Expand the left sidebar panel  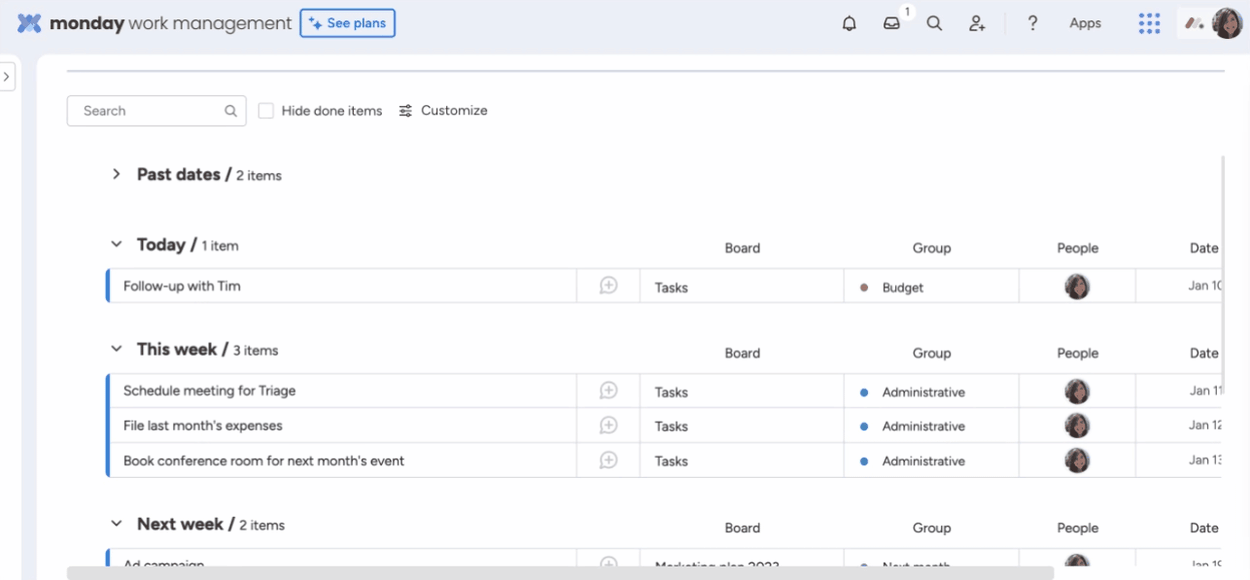[x=7, y=77]
